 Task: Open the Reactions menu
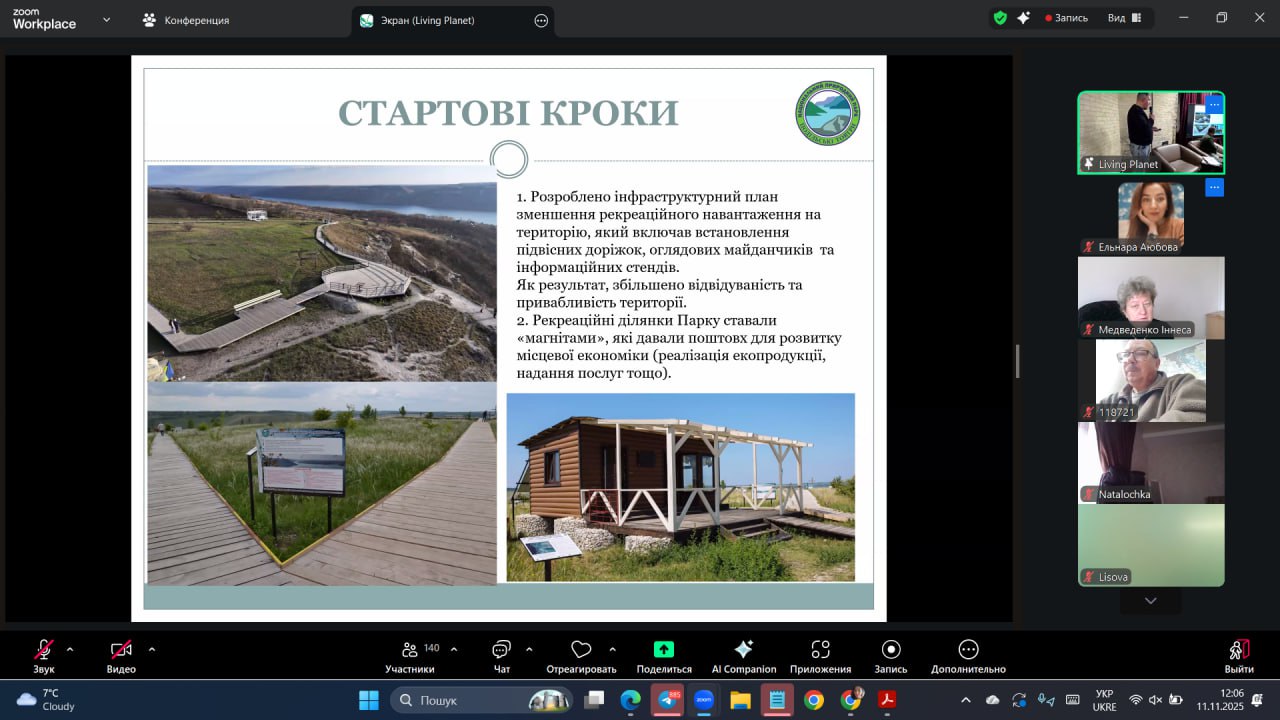pos(581,655)
